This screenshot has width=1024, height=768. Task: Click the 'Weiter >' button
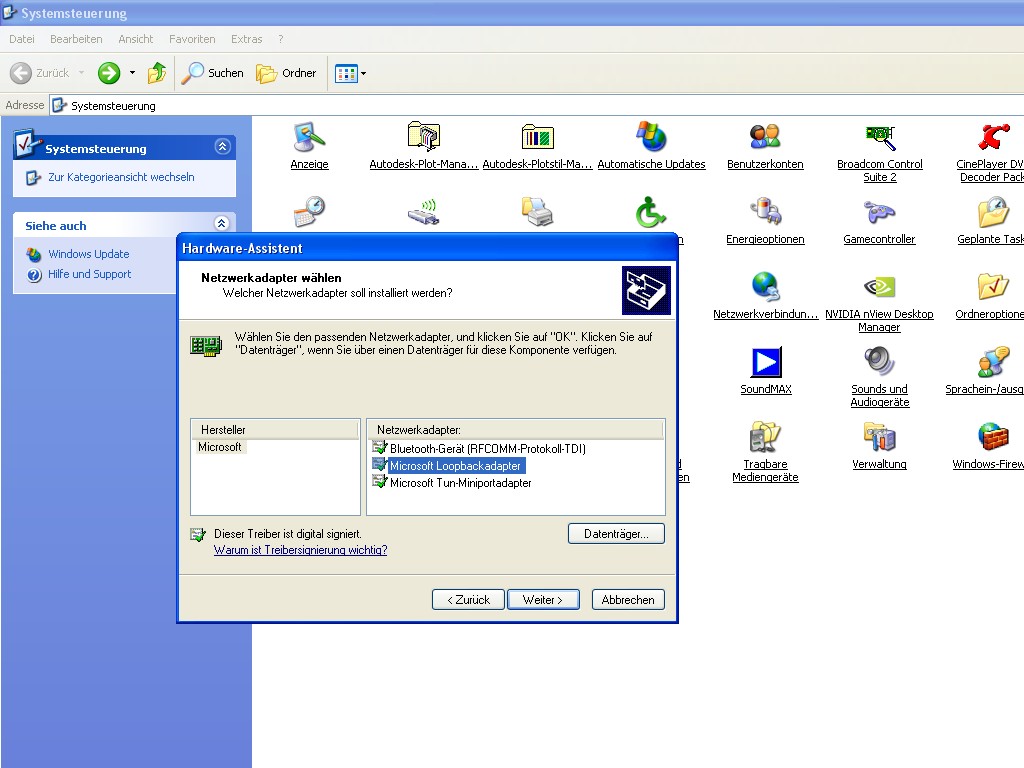[x=543, y=600]
